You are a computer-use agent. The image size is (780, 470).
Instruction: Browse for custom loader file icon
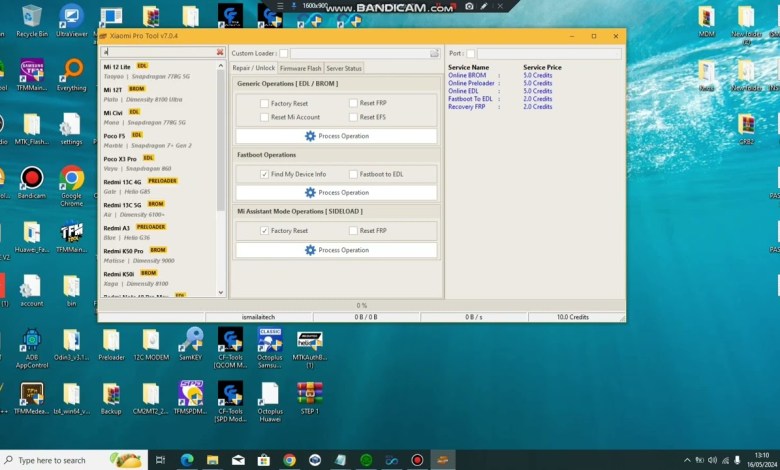coord(434,53)
